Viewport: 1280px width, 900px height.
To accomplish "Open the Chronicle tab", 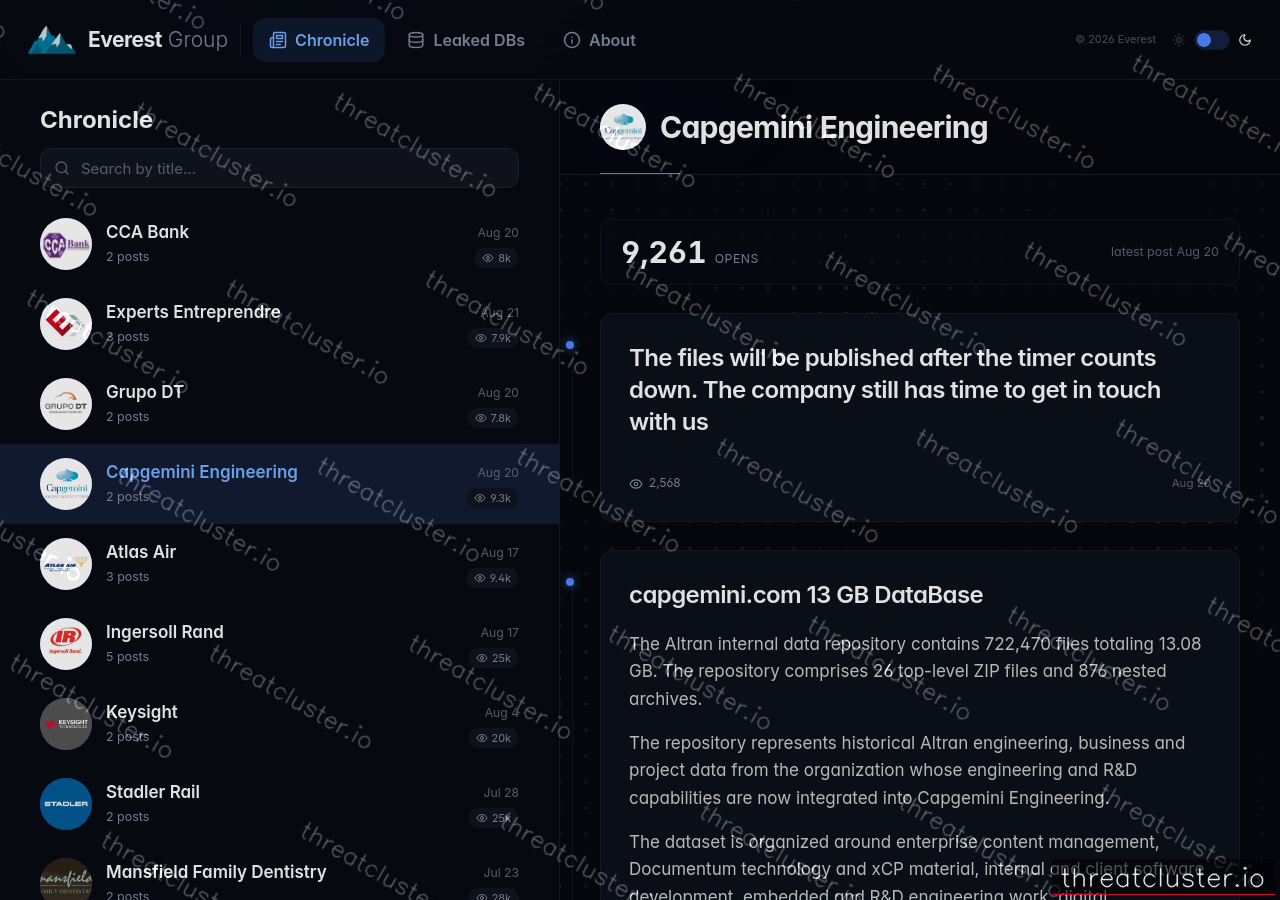I will point(319,40).
